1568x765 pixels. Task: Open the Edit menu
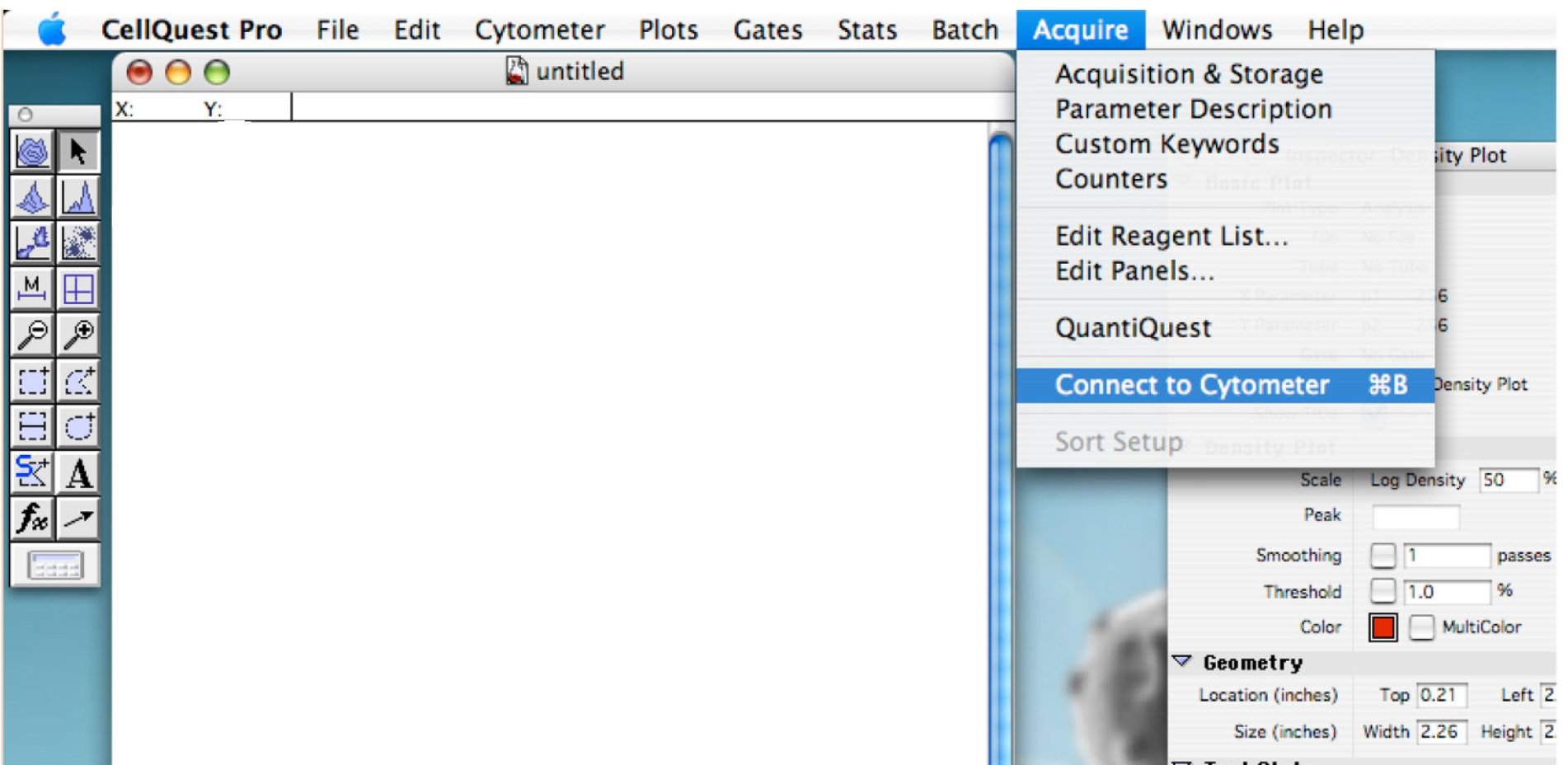416,30
